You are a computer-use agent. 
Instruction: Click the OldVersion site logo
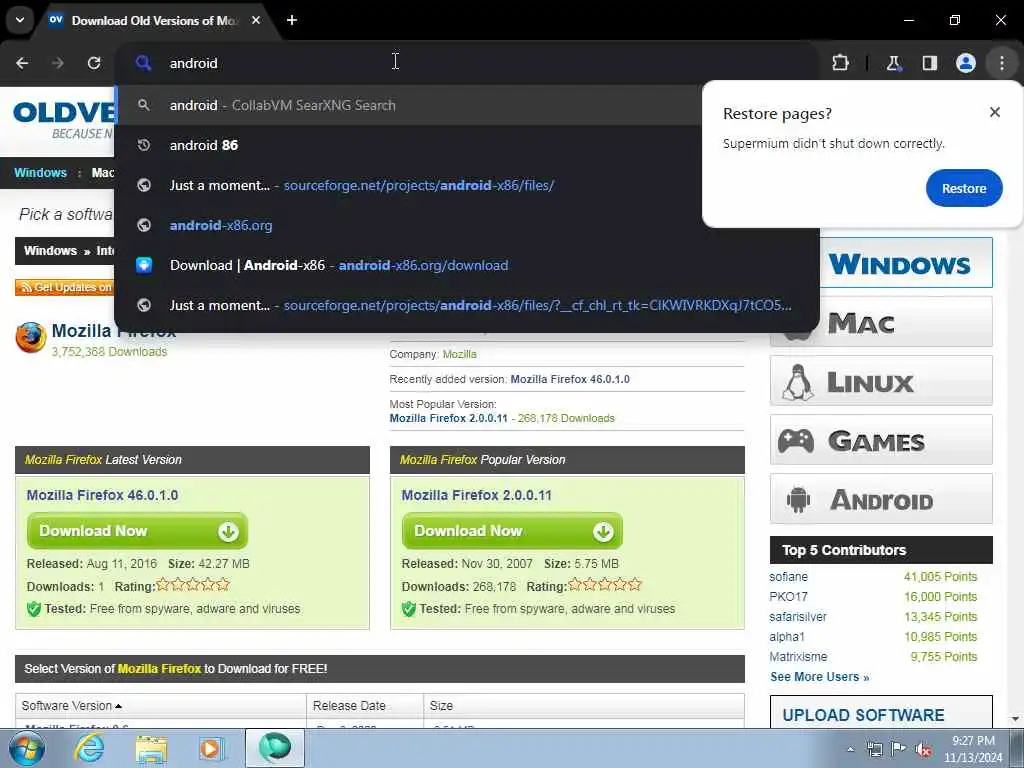pos(64,119)
